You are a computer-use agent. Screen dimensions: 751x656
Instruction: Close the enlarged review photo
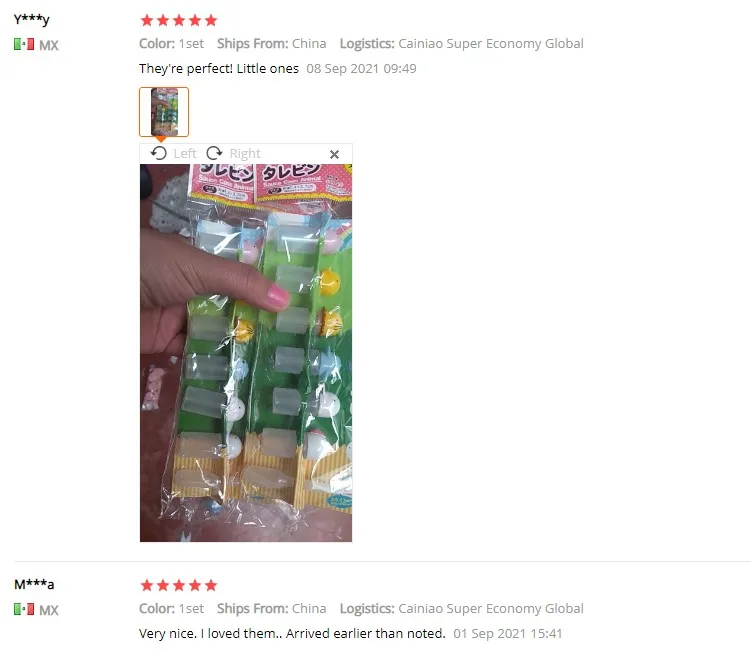coord(334,154)
